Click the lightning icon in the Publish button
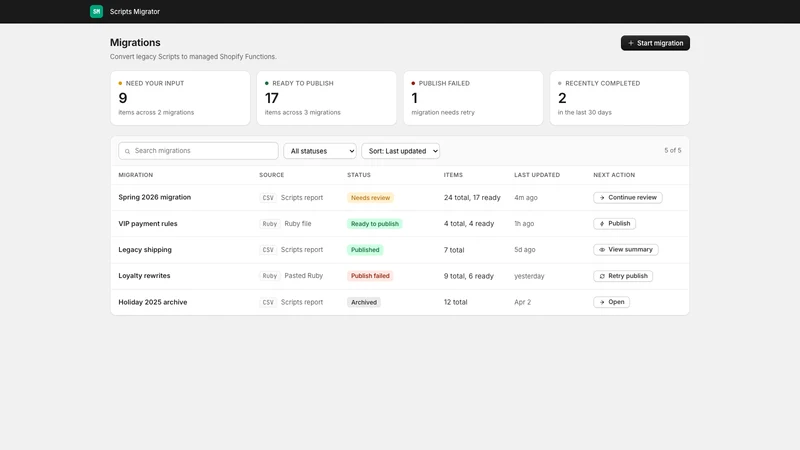 click(x=602, y=224)
